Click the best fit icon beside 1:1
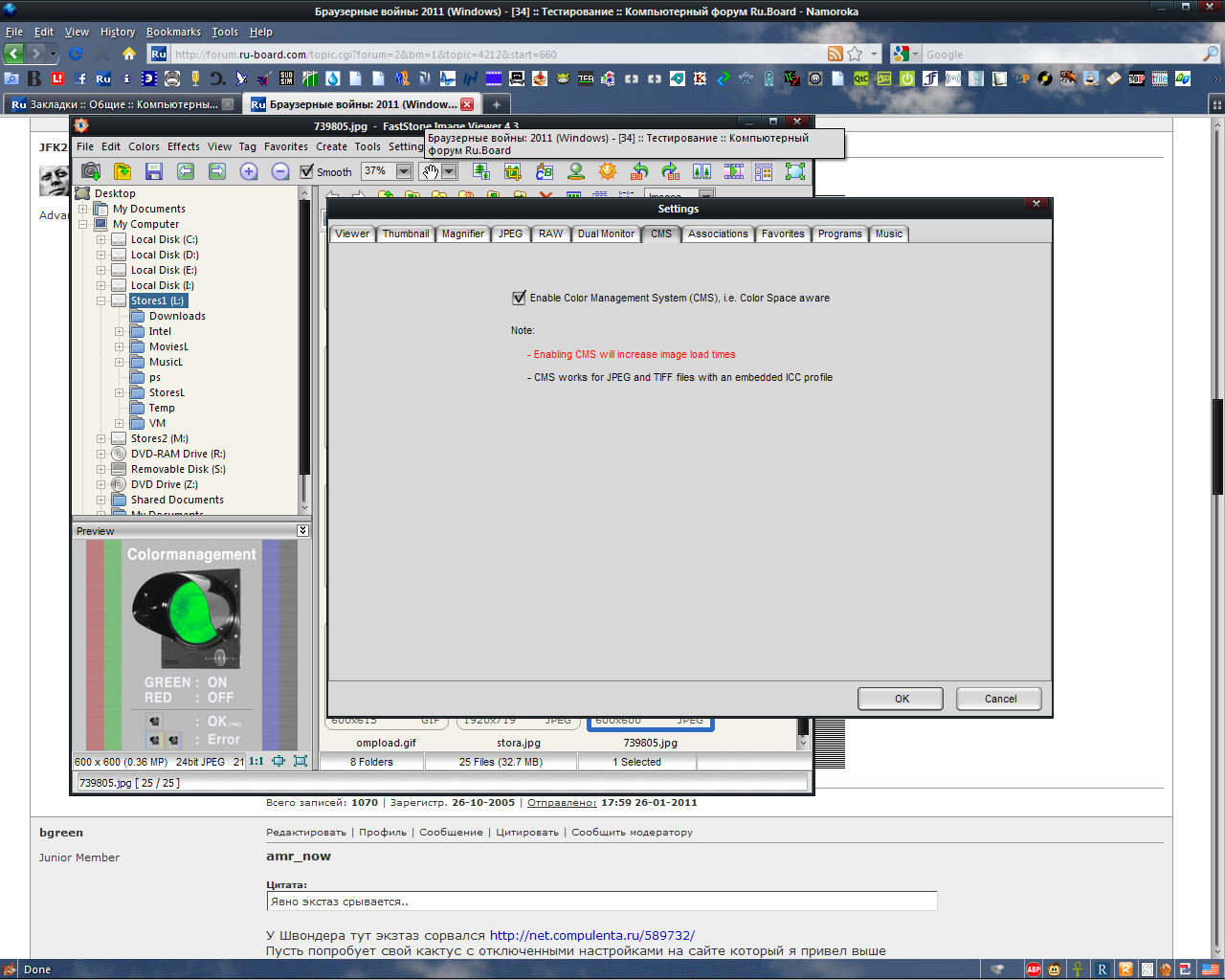This screenshot has height=980, width=1225. [278, 762]
